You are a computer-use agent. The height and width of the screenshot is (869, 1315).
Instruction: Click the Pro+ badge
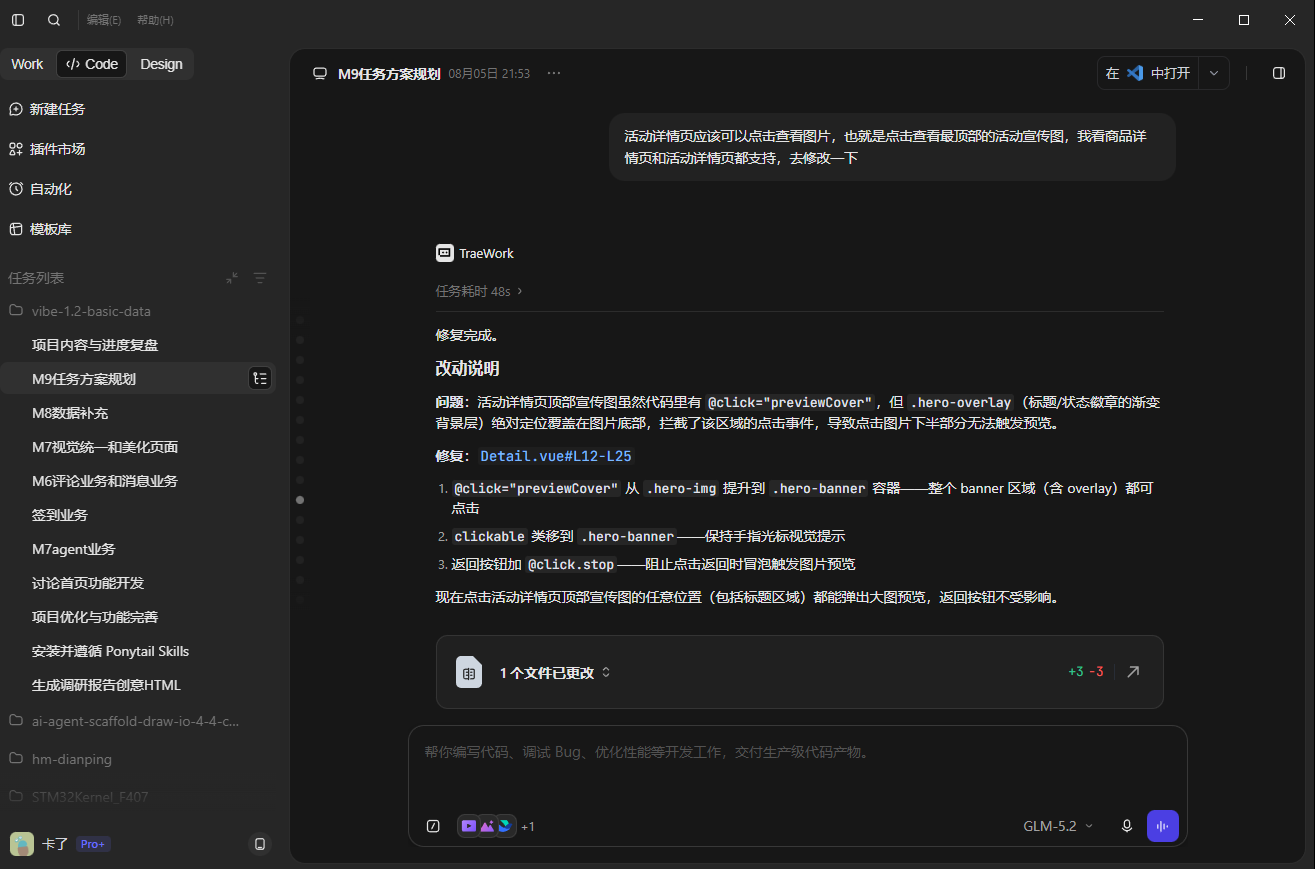[x=93, y=844]
